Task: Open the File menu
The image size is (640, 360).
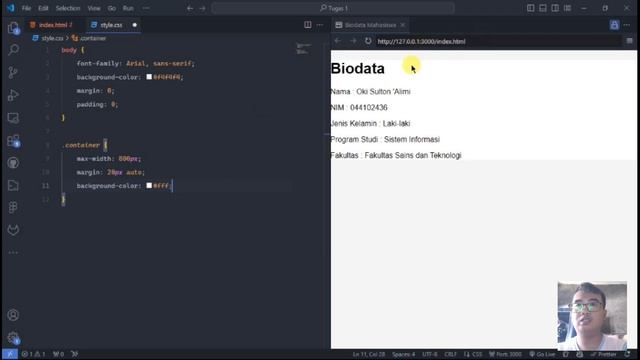Action: (x=27, y=8)
